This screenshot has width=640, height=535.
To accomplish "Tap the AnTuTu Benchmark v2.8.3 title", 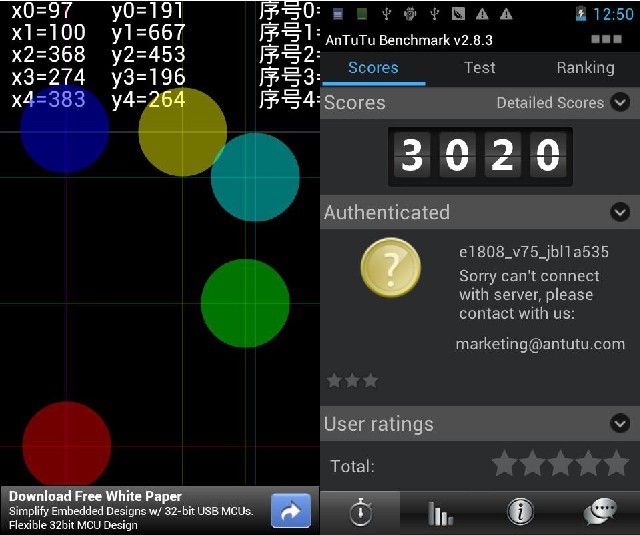I will pyautogui.click(x=409, y=40).
